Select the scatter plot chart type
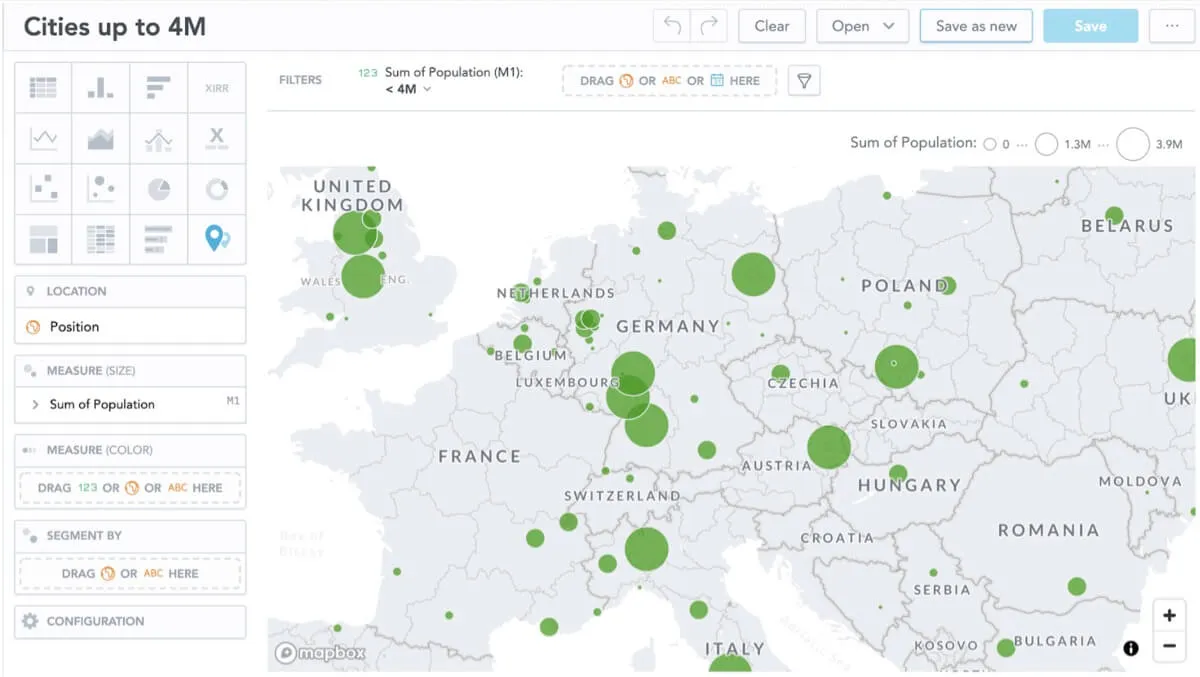The image size is (1200, 677). click(x=43, y=187)
